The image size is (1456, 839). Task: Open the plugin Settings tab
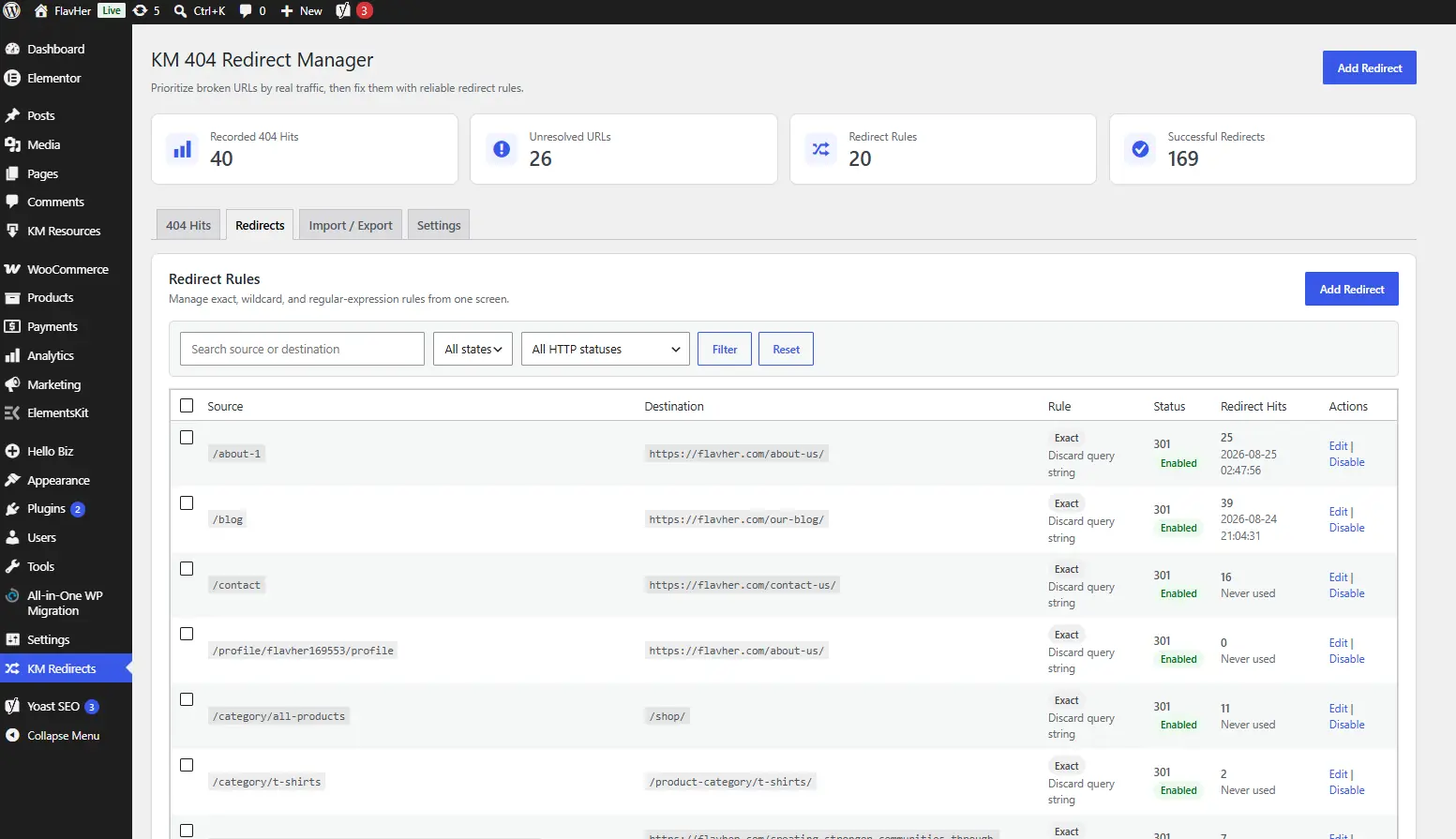pos(439,225)
